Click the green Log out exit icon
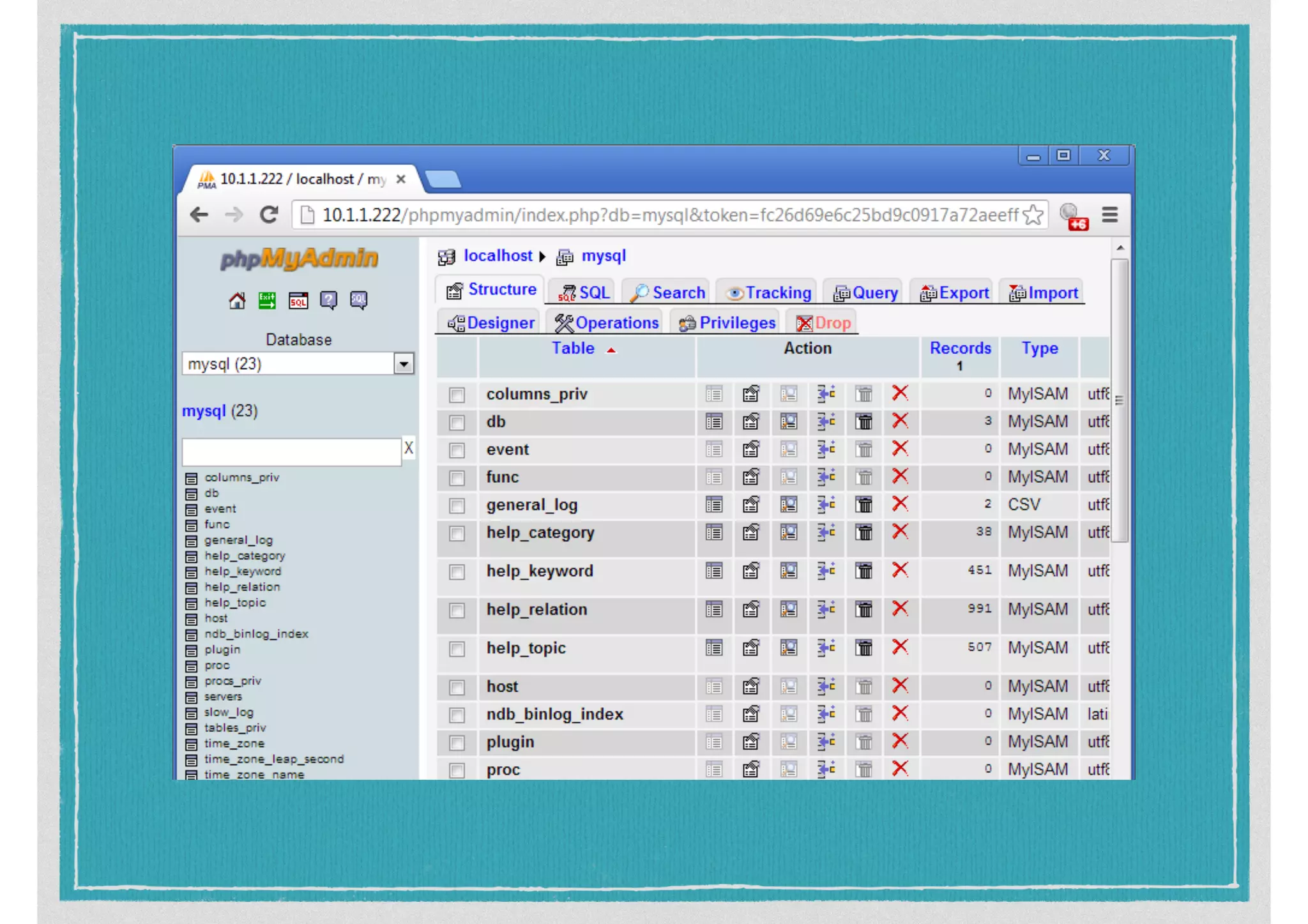The image size is (1308, 924). coord(267,301)
